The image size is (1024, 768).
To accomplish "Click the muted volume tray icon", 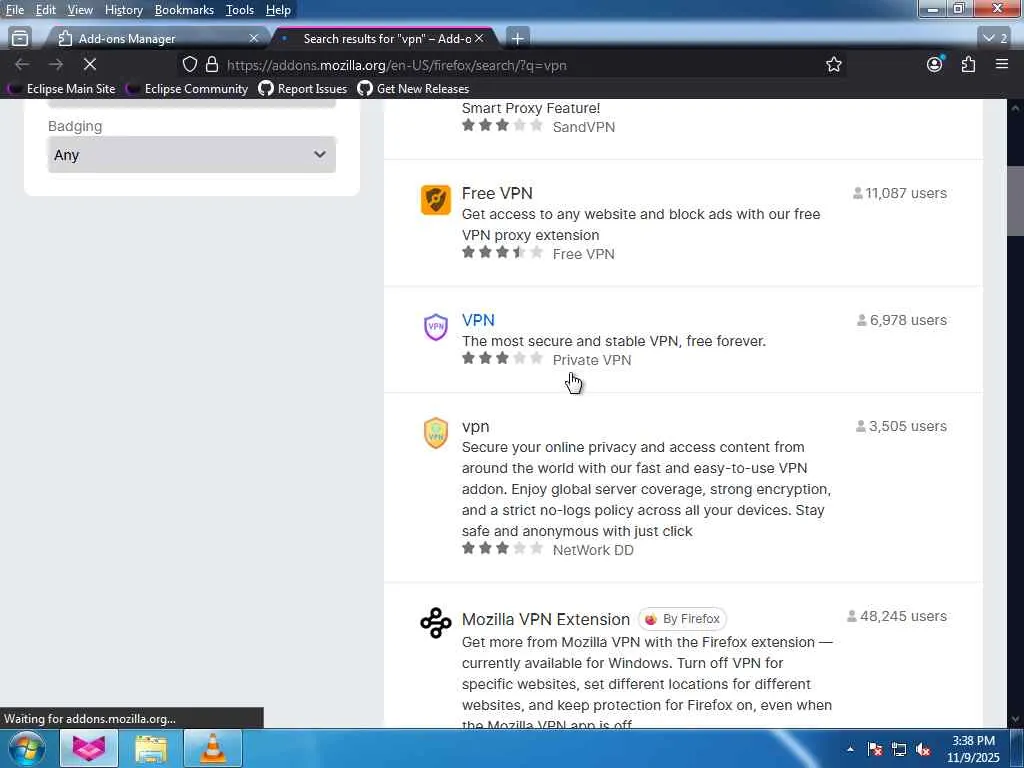I will [923, 749].
